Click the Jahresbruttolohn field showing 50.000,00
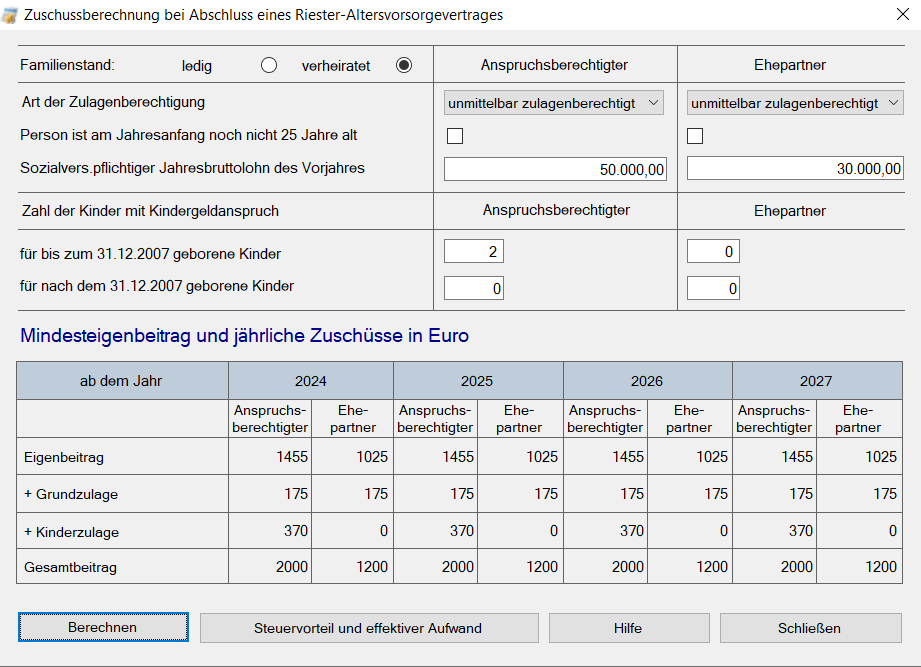 [555, 170]
